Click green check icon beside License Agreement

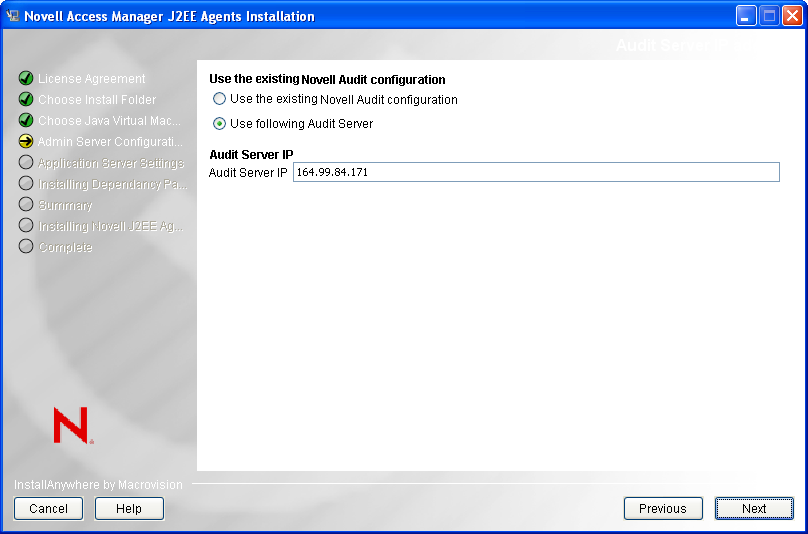[x=26, y=78]
